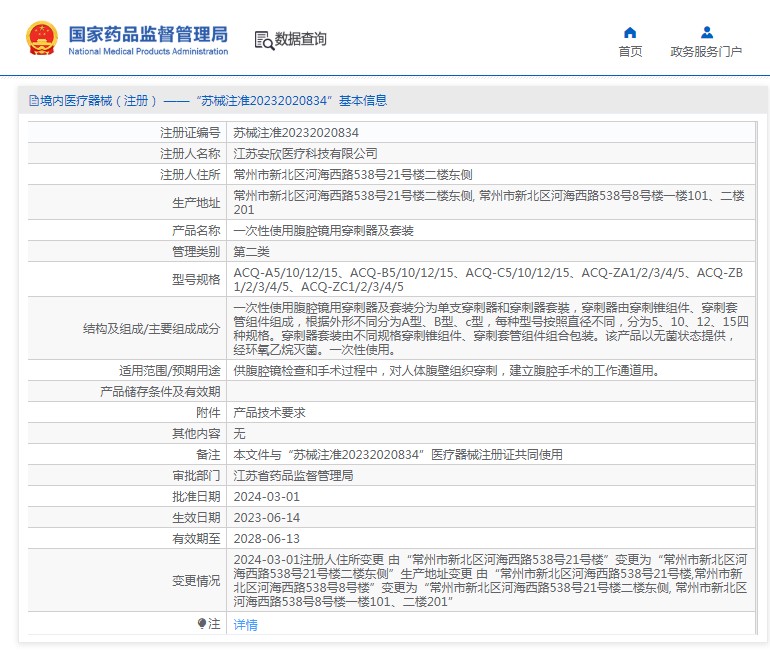Click approval department 江苏省药品监督管理局
This screenshot has width=770, height=651.
[x=293, y=475]
